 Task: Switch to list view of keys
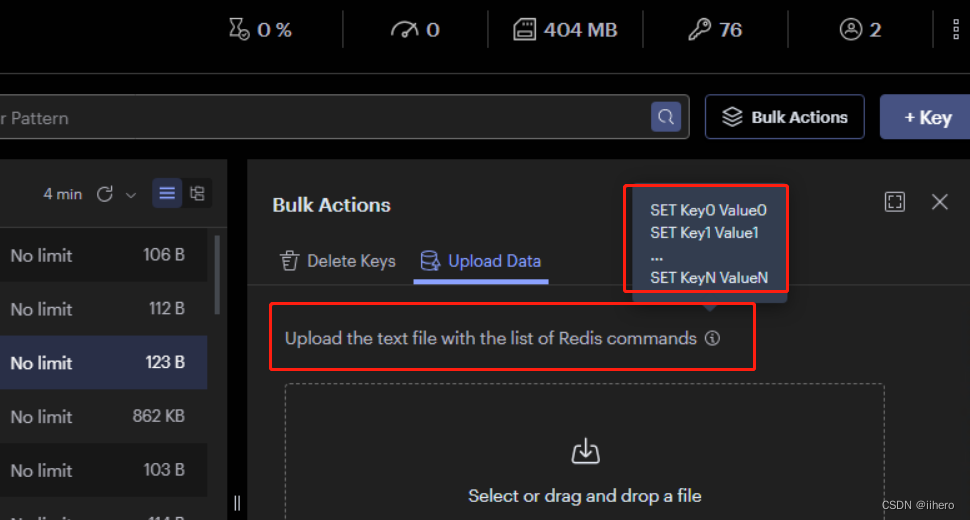coord(167,194)
